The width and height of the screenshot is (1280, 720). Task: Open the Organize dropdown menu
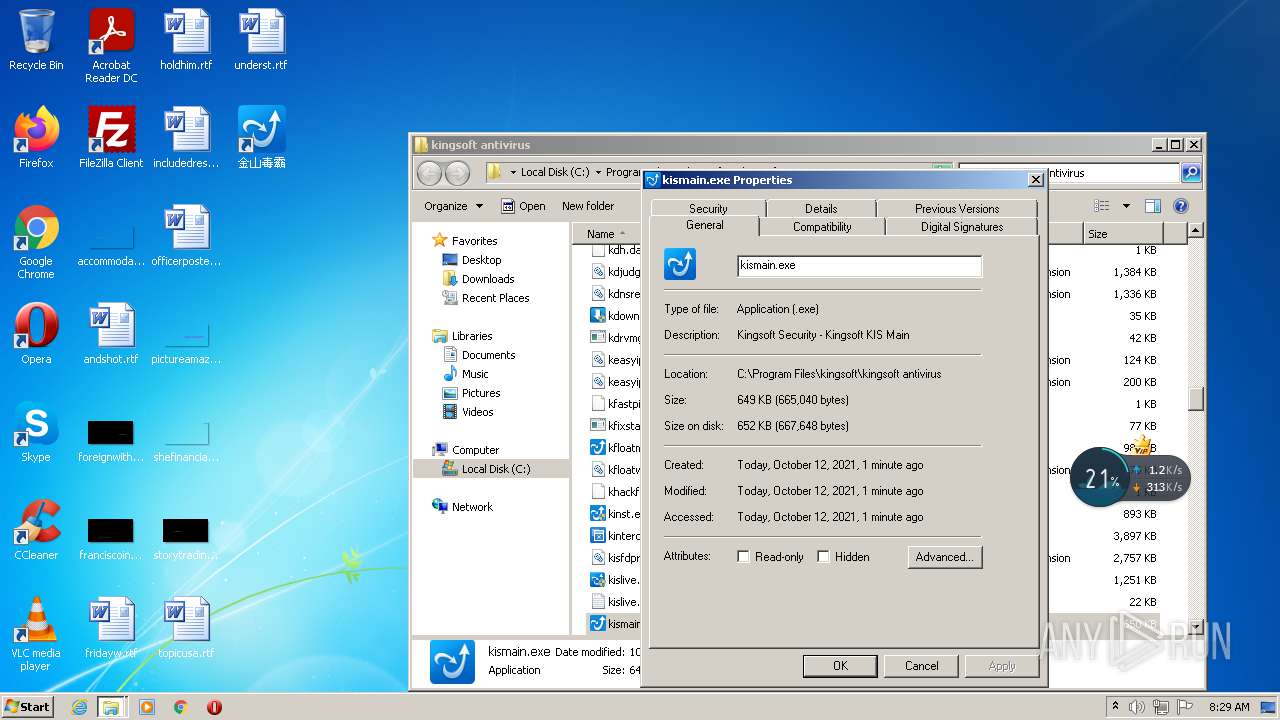click(x=453, y=206)
